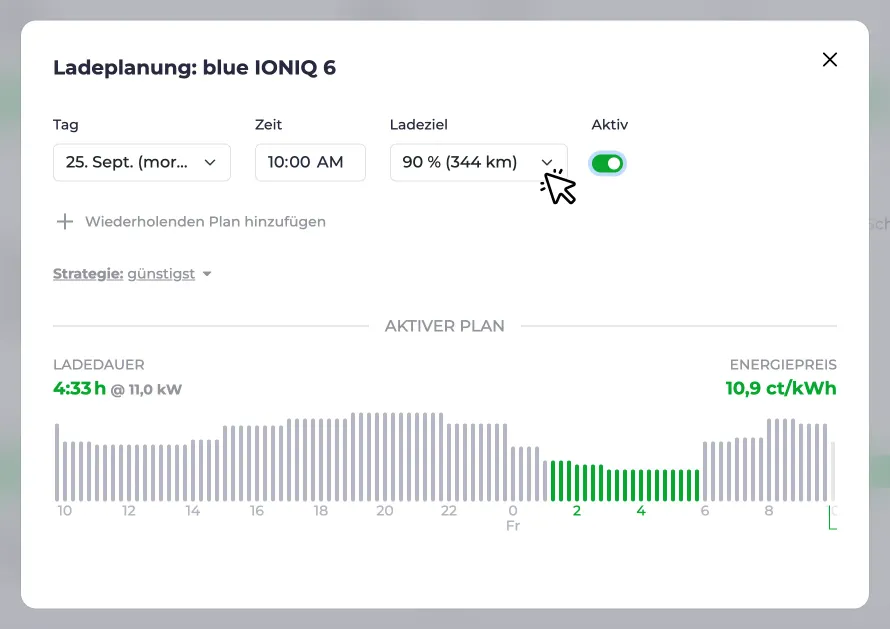
Task: Click the Tag field label
Action: point(66,124)
